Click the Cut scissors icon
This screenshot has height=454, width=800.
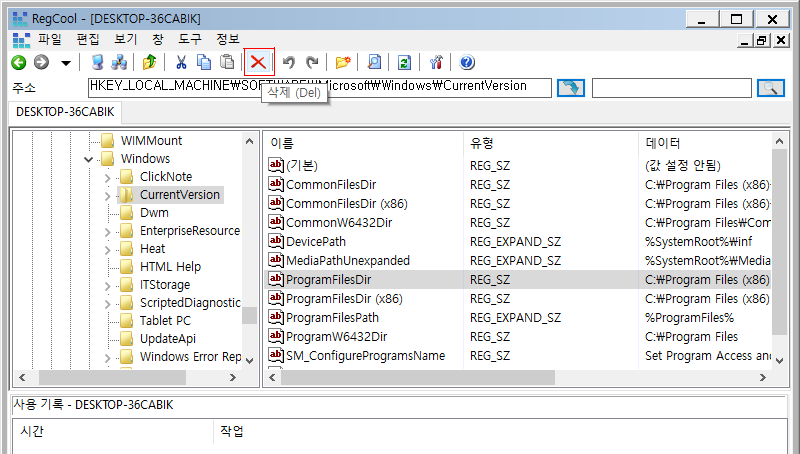click(181, 63)
